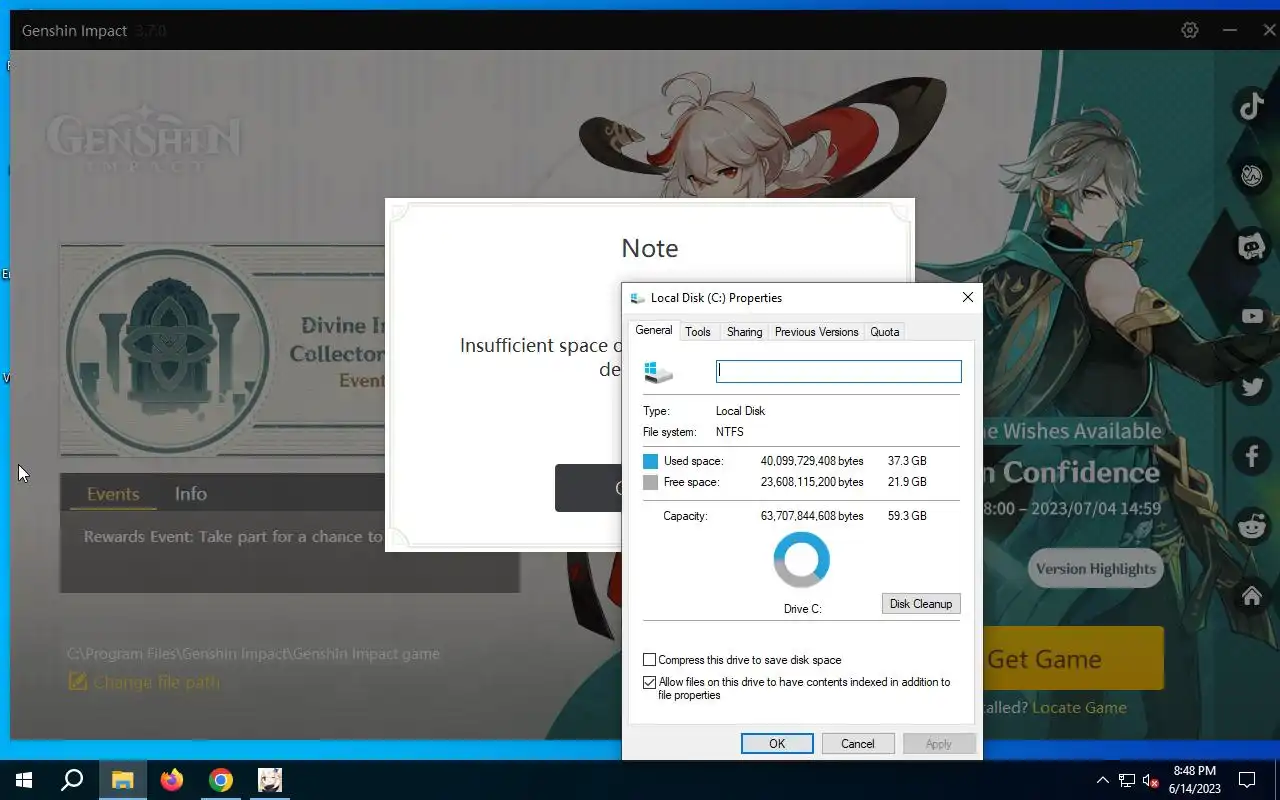Open the HoYoLAB community icon in sidebar
The height and width of the screenshot is (800, 1280).
pyautogui.click(x=1252, y=176)
